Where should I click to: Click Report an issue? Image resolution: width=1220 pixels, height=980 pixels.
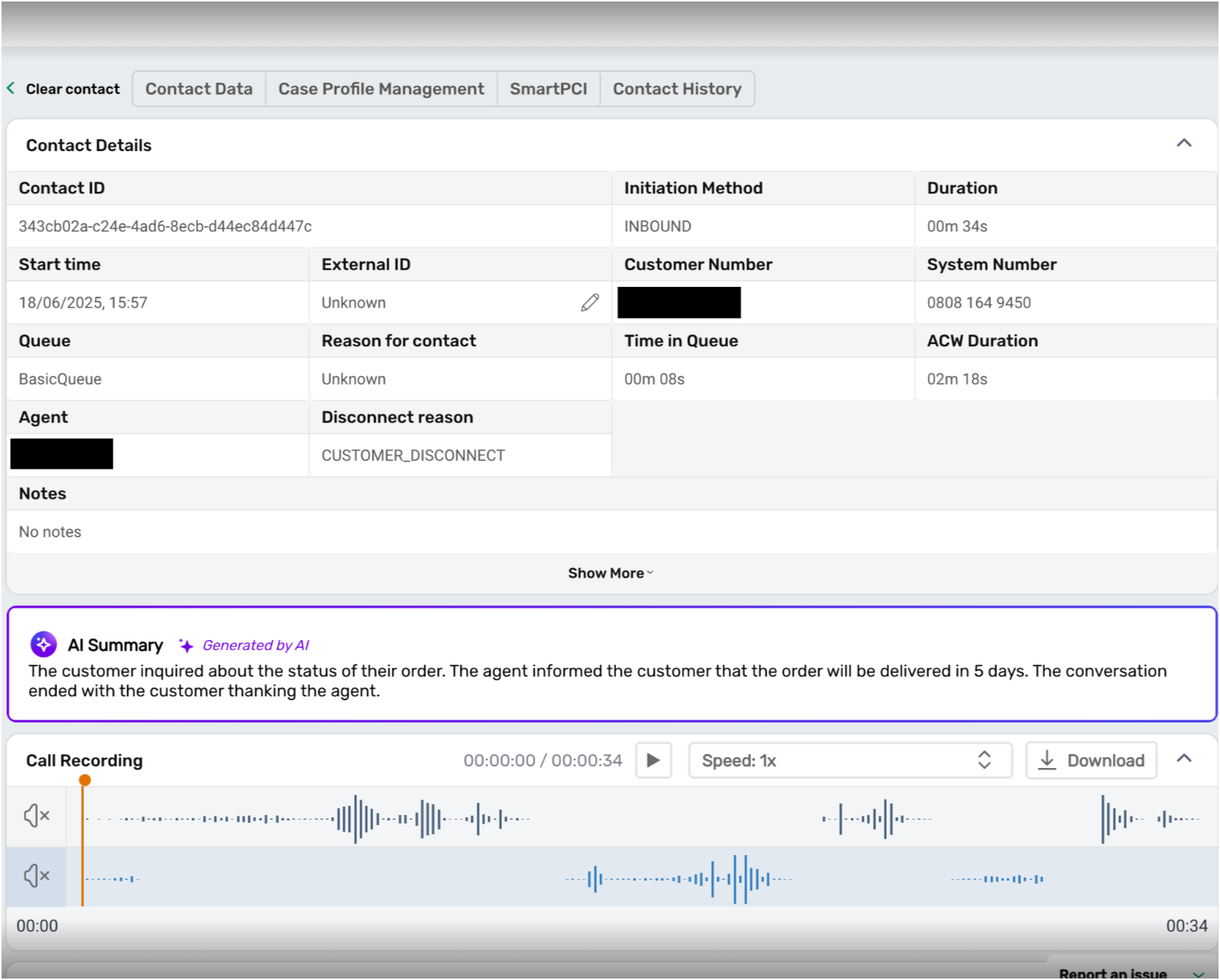click(1112, 973)
